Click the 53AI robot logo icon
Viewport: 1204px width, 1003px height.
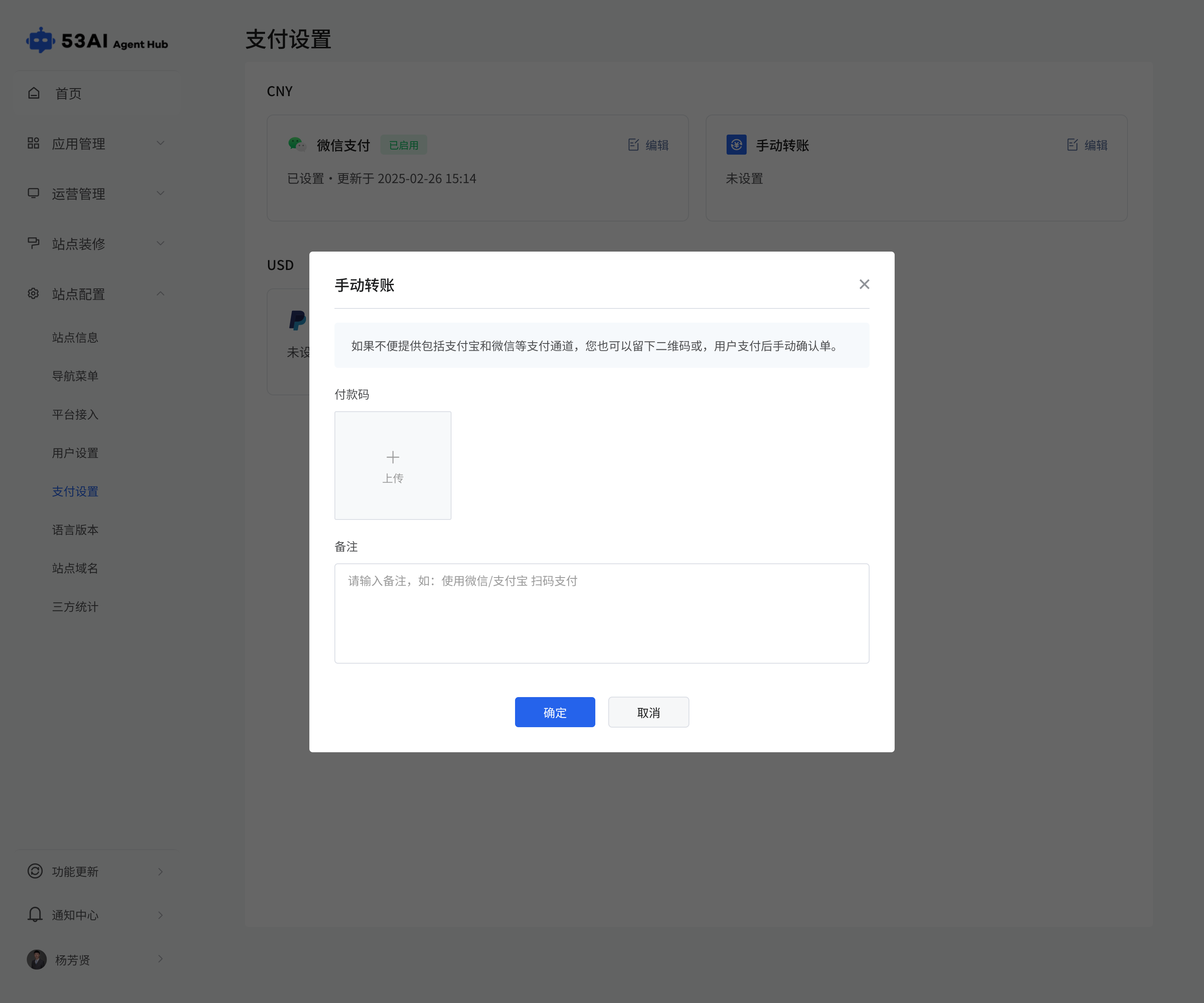coord(40,40)
